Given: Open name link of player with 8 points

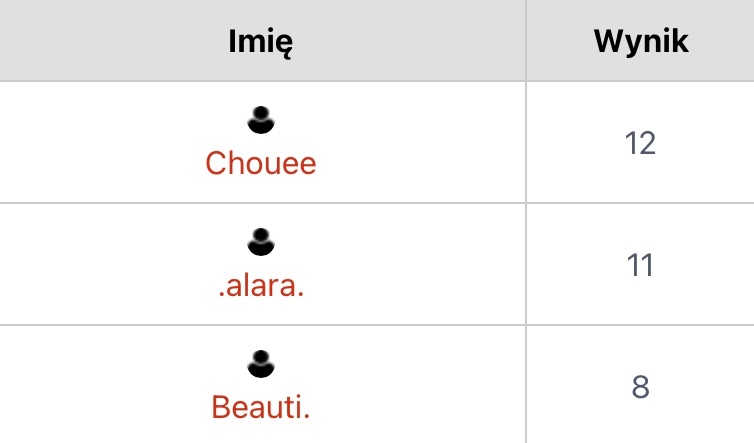Looking at the screenshot, I should coord(261,407).
